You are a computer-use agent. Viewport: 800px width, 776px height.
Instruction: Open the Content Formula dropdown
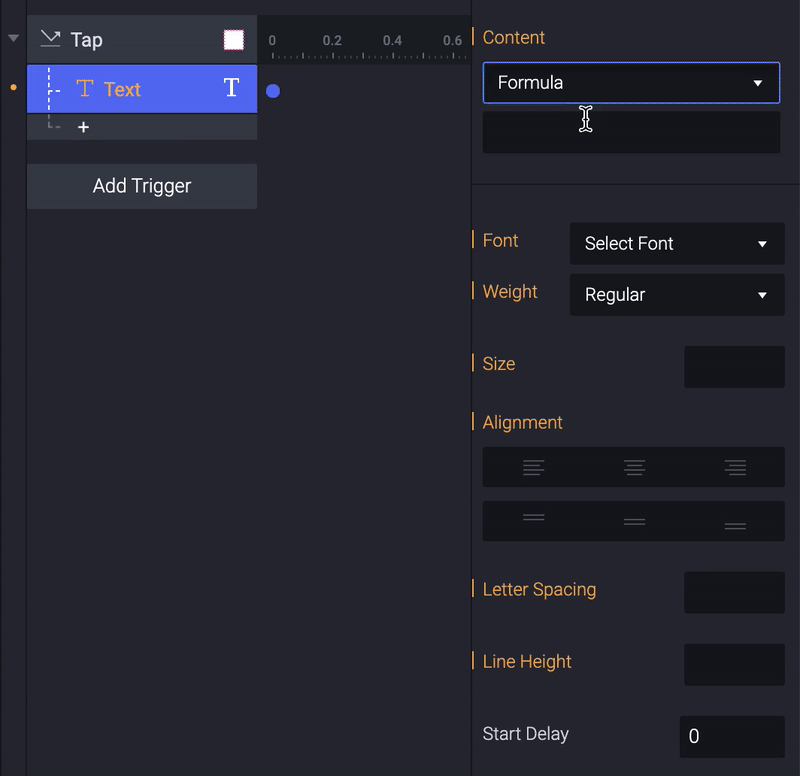point(631,83)
